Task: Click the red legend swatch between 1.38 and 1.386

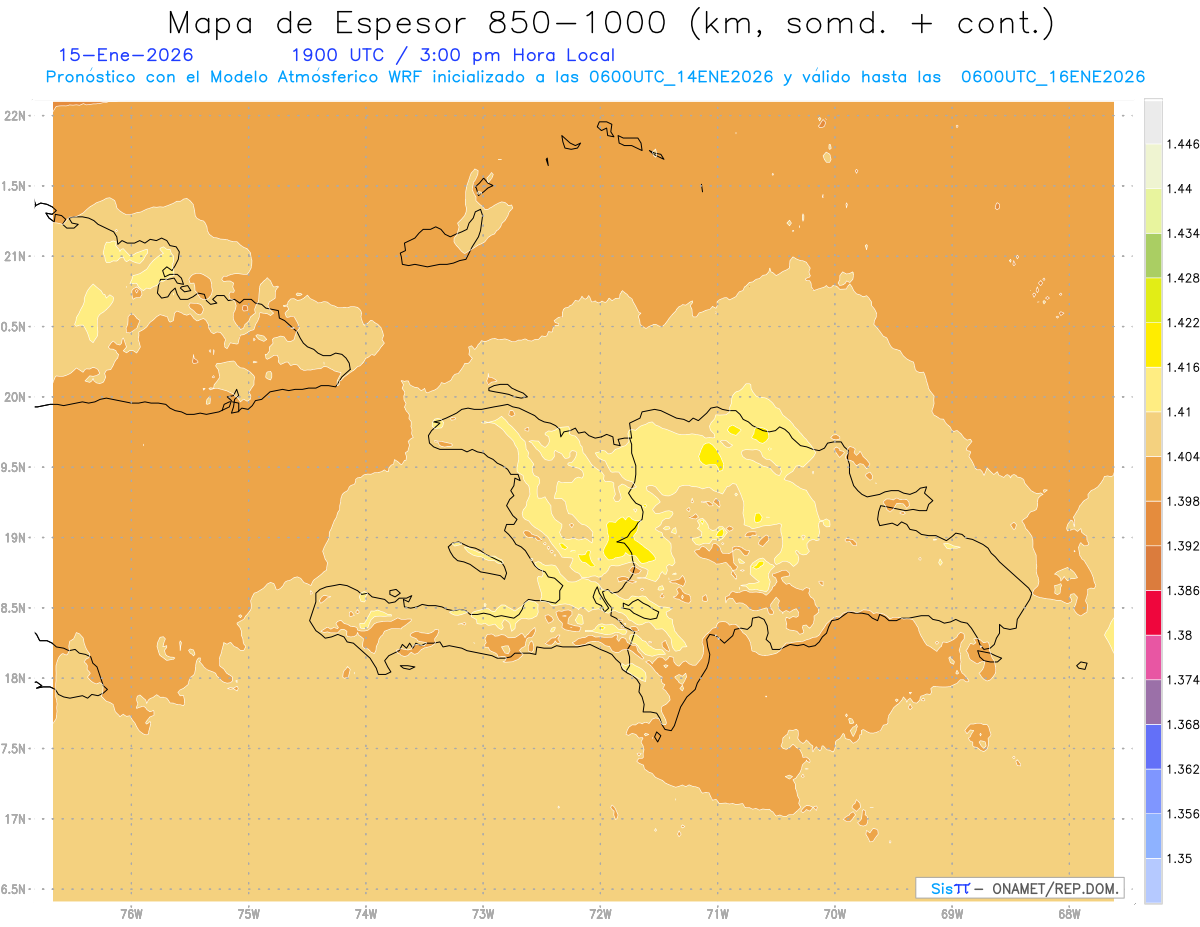Action: (1153, 612)
